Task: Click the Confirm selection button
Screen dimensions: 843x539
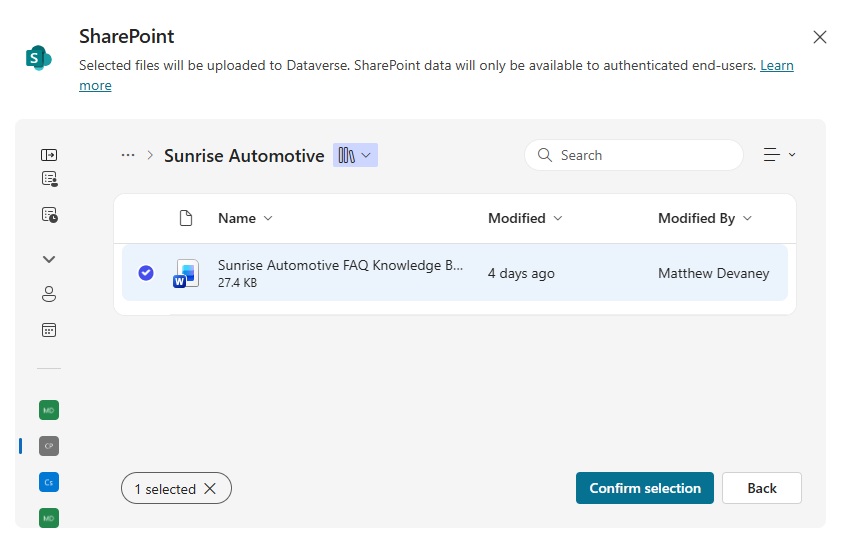Action: 645,488
